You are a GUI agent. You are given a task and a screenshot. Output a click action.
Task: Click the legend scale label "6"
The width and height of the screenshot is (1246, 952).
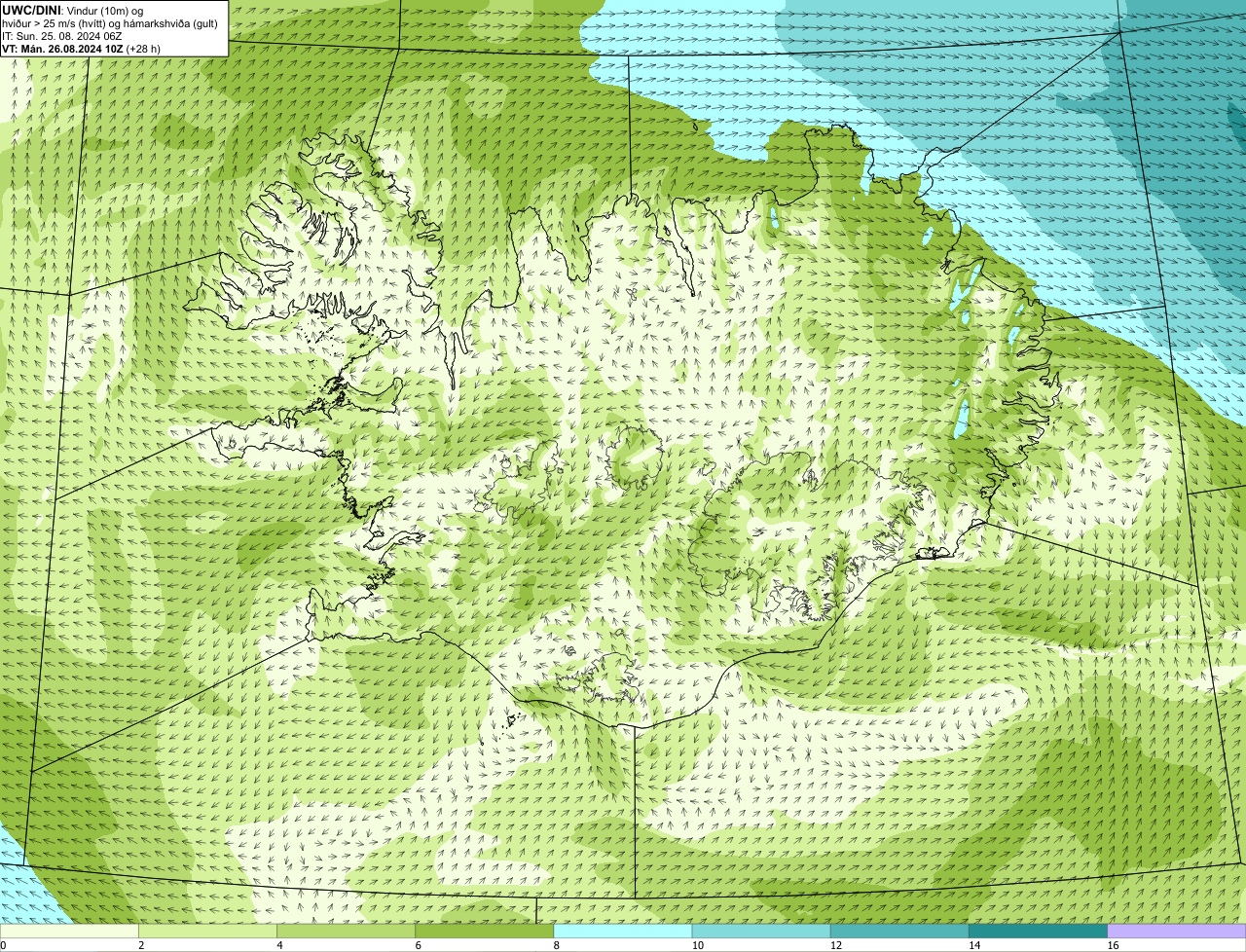click(418, 945)
